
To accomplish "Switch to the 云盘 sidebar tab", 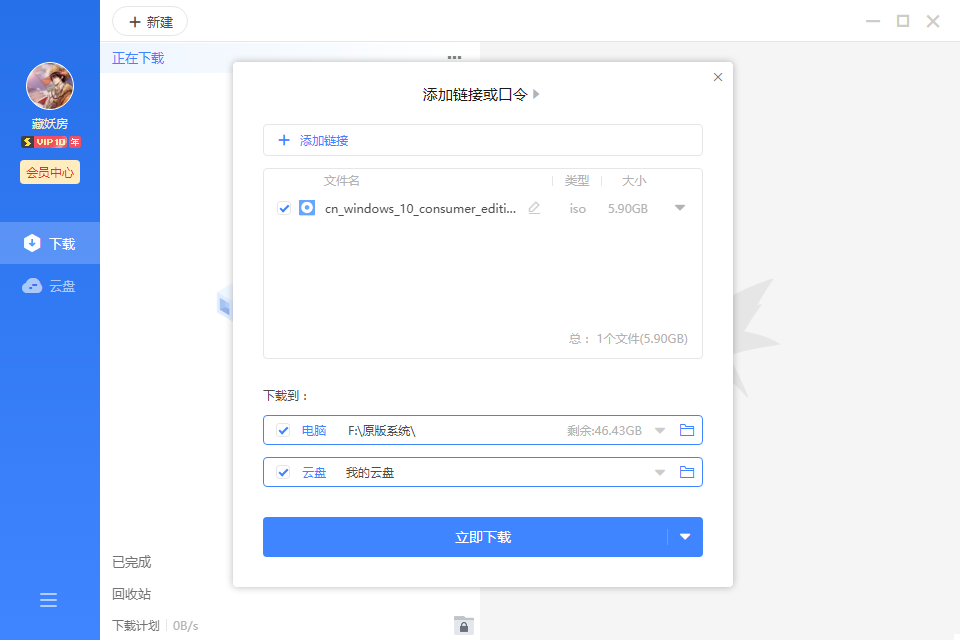I will pos(50,286).
